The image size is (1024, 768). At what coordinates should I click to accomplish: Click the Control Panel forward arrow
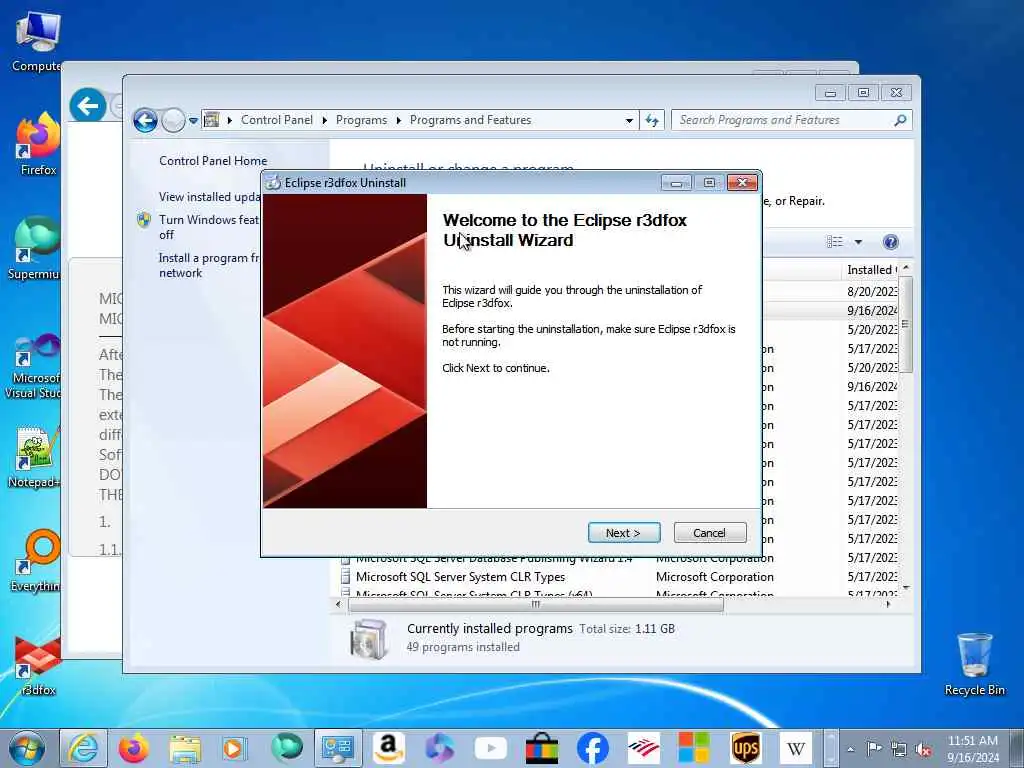[x=173, y=120]
